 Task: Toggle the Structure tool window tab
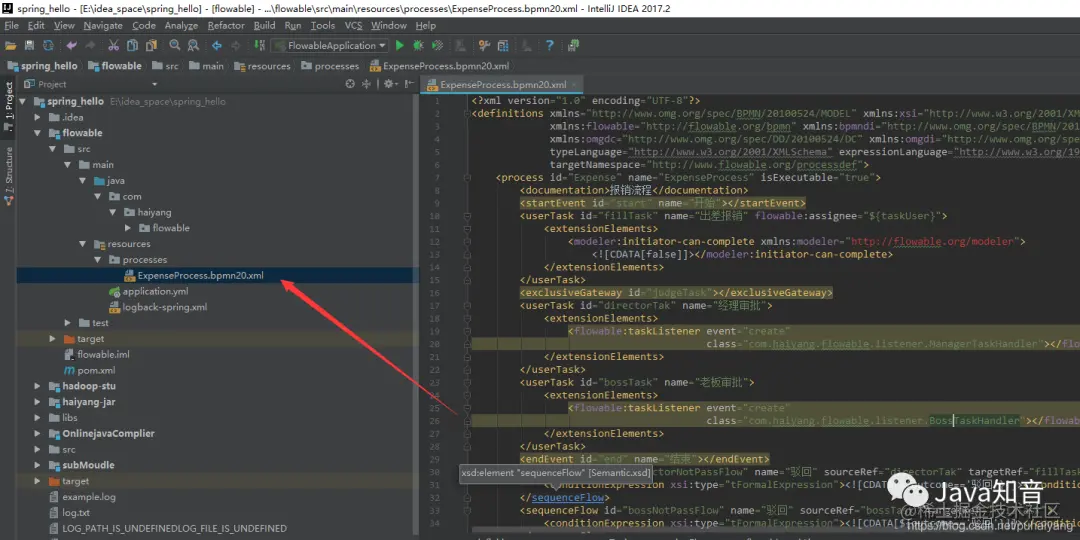click(9, 175)
